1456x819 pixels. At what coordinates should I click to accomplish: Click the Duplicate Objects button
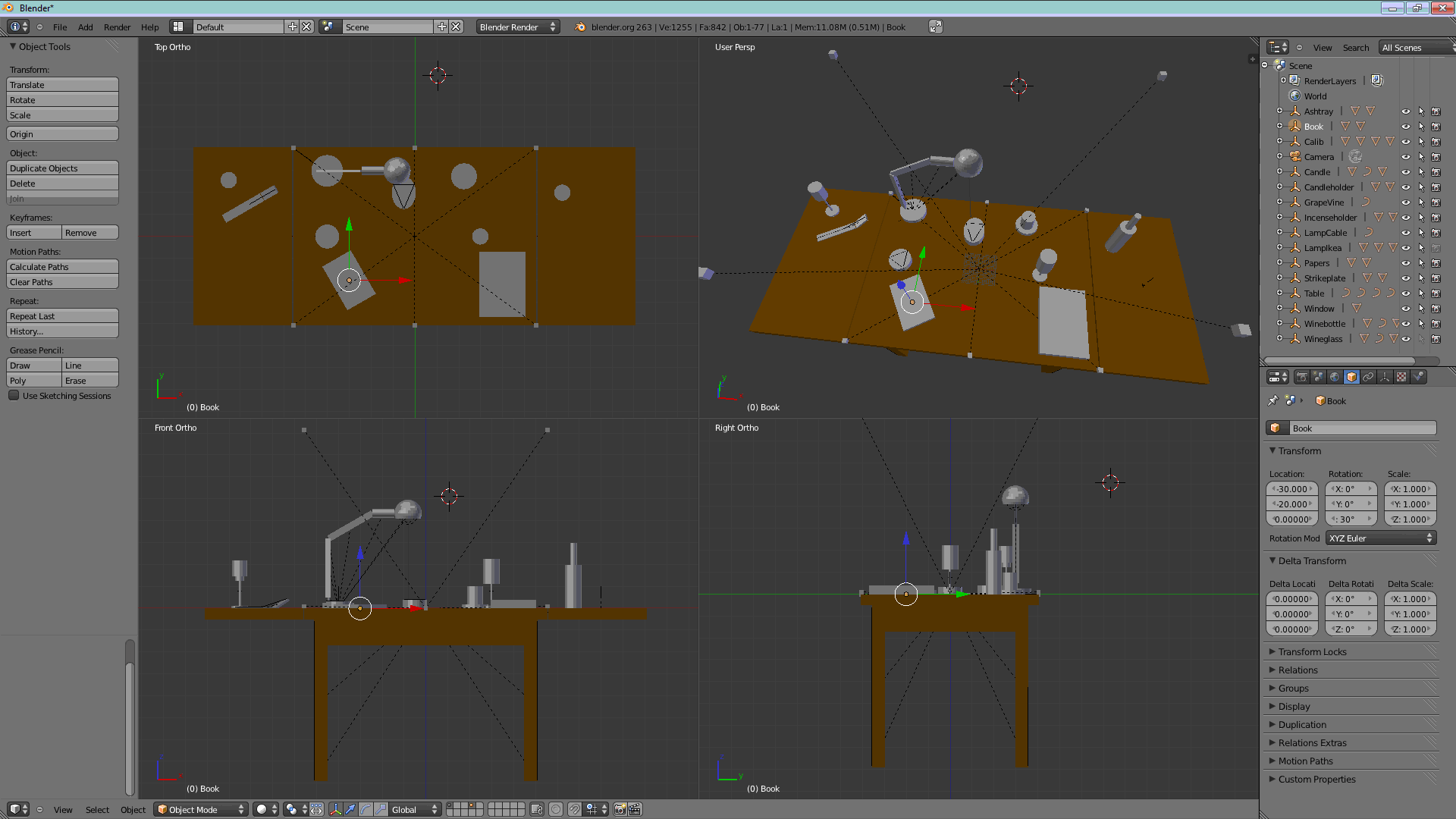[62, 168]
